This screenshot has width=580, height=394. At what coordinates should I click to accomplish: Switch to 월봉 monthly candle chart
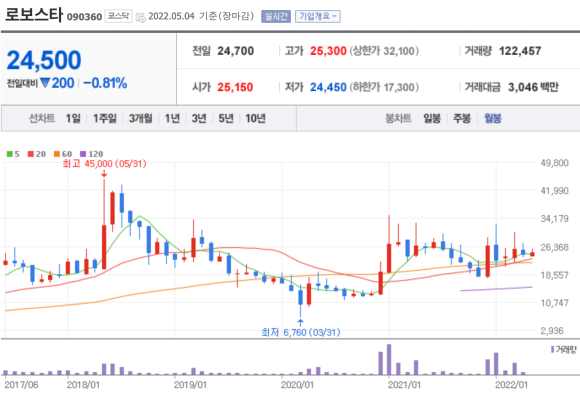(493, 118)
